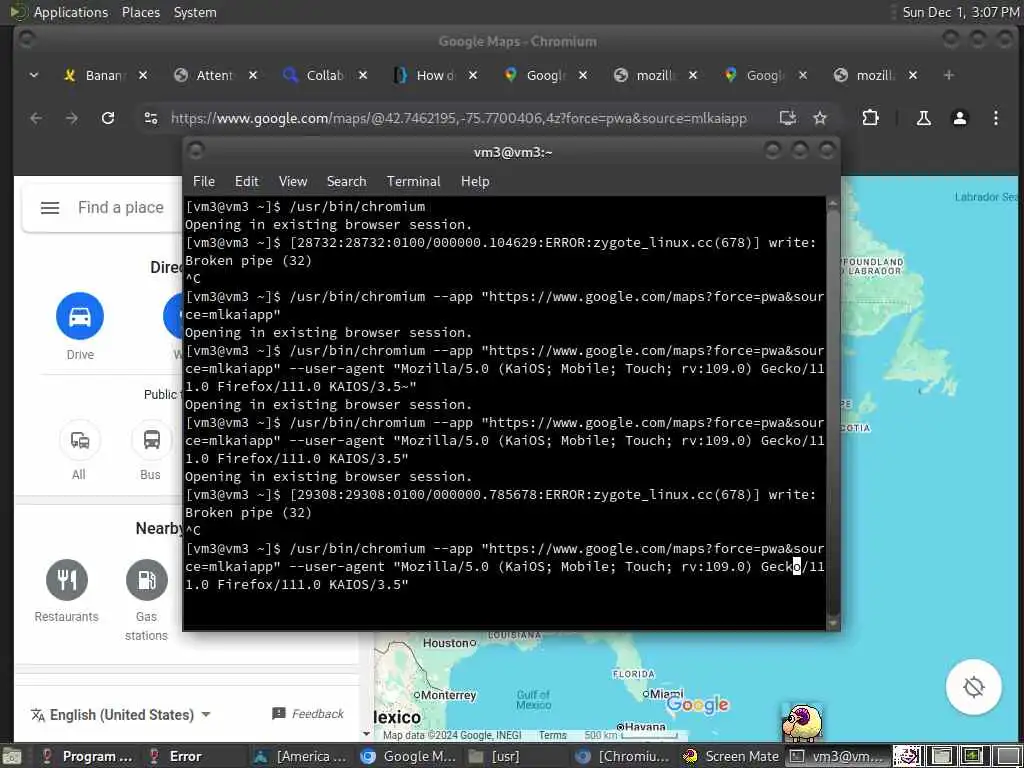Select Bus transit icon
This screenshot has width=1024, height=768.
[152, 440]
